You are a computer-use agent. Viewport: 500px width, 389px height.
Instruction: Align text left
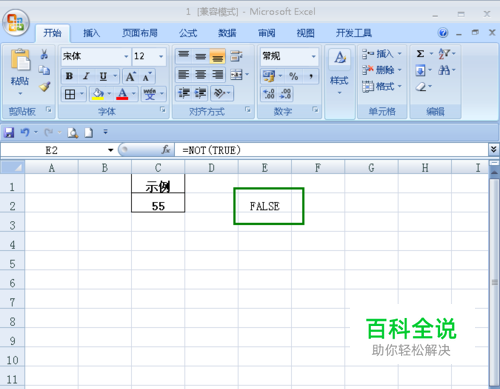(183, 75)
